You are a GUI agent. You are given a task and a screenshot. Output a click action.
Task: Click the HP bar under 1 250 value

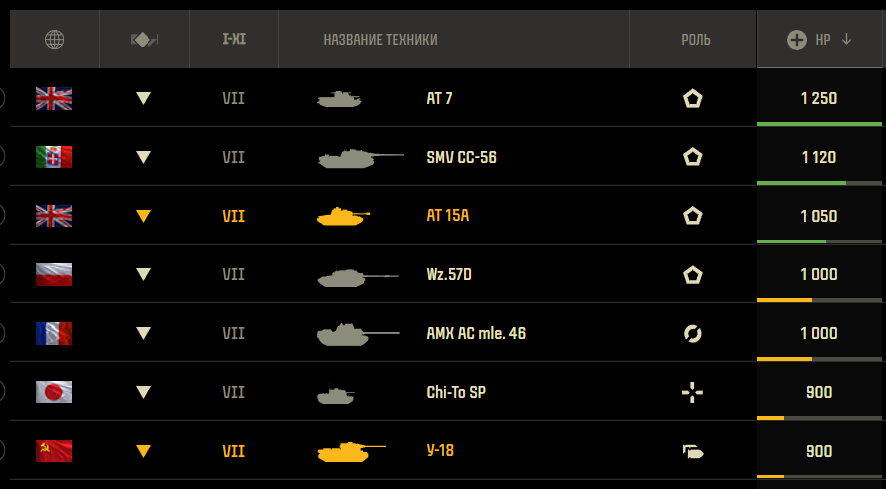pos(820,124)
